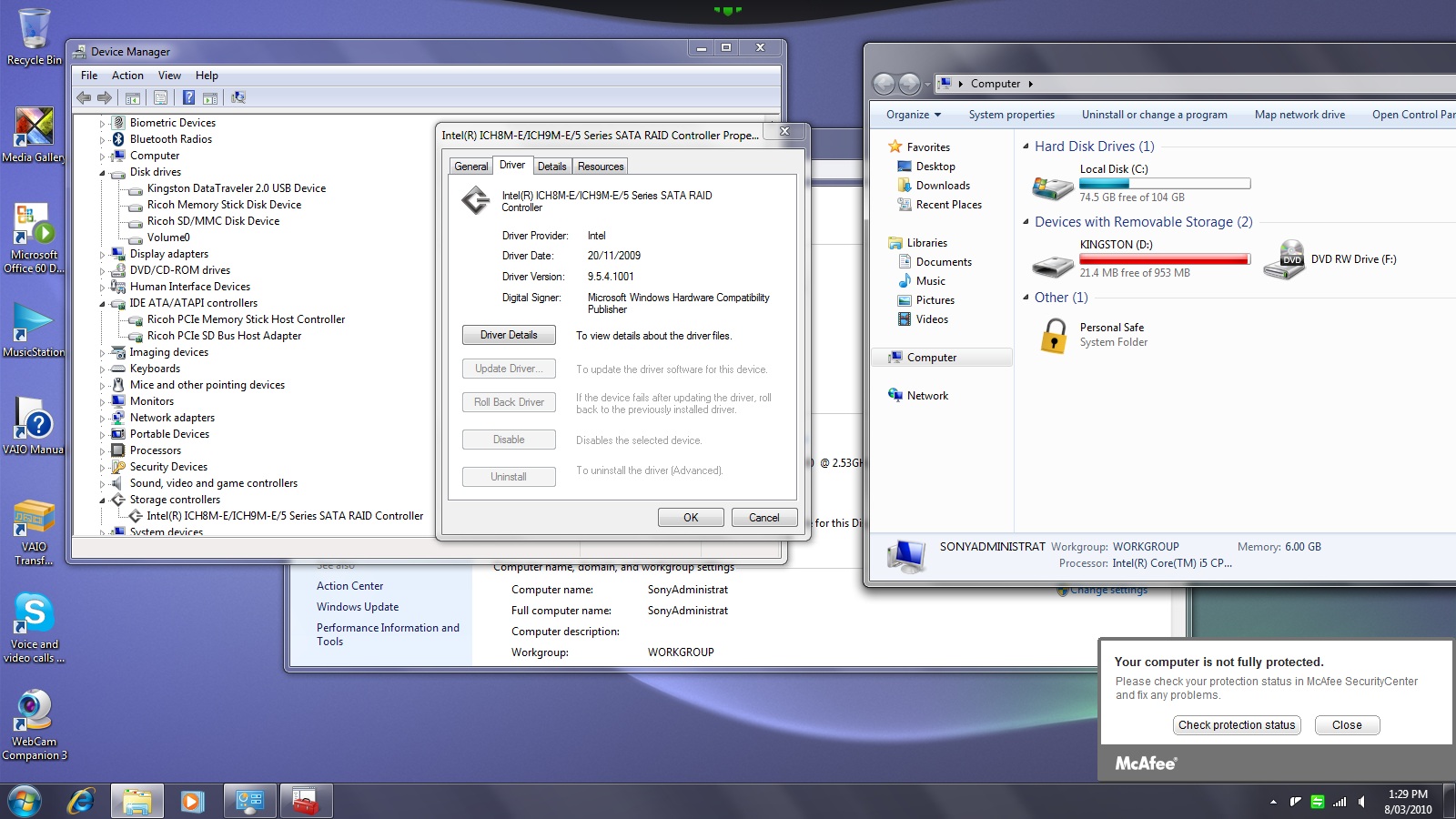Viewport: 1456px width, 819px height.
Task: Open the View menu in Device Manager
Action: point(169,76)
